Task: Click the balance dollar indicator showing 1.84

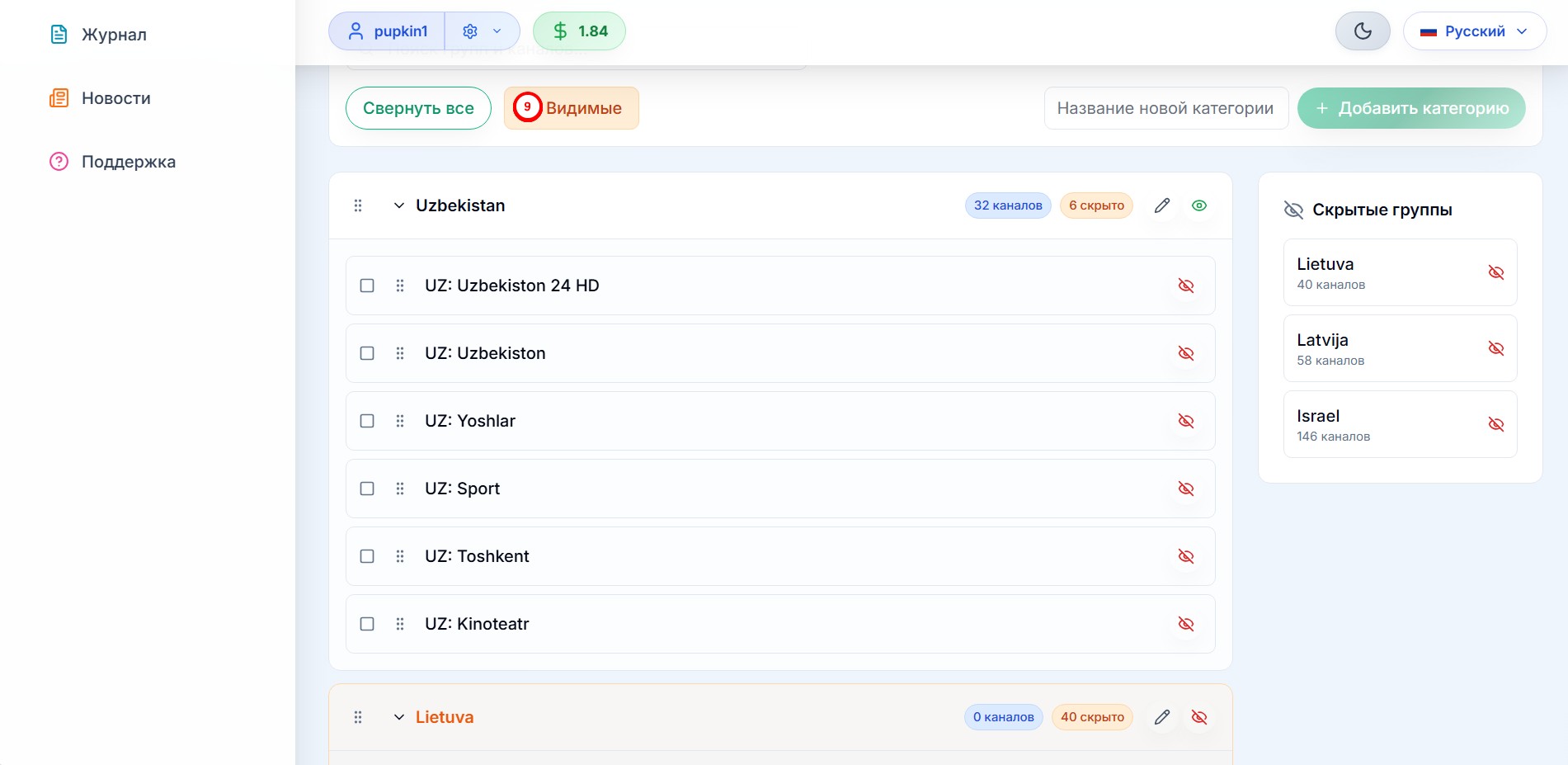Action: click(579, 31)
